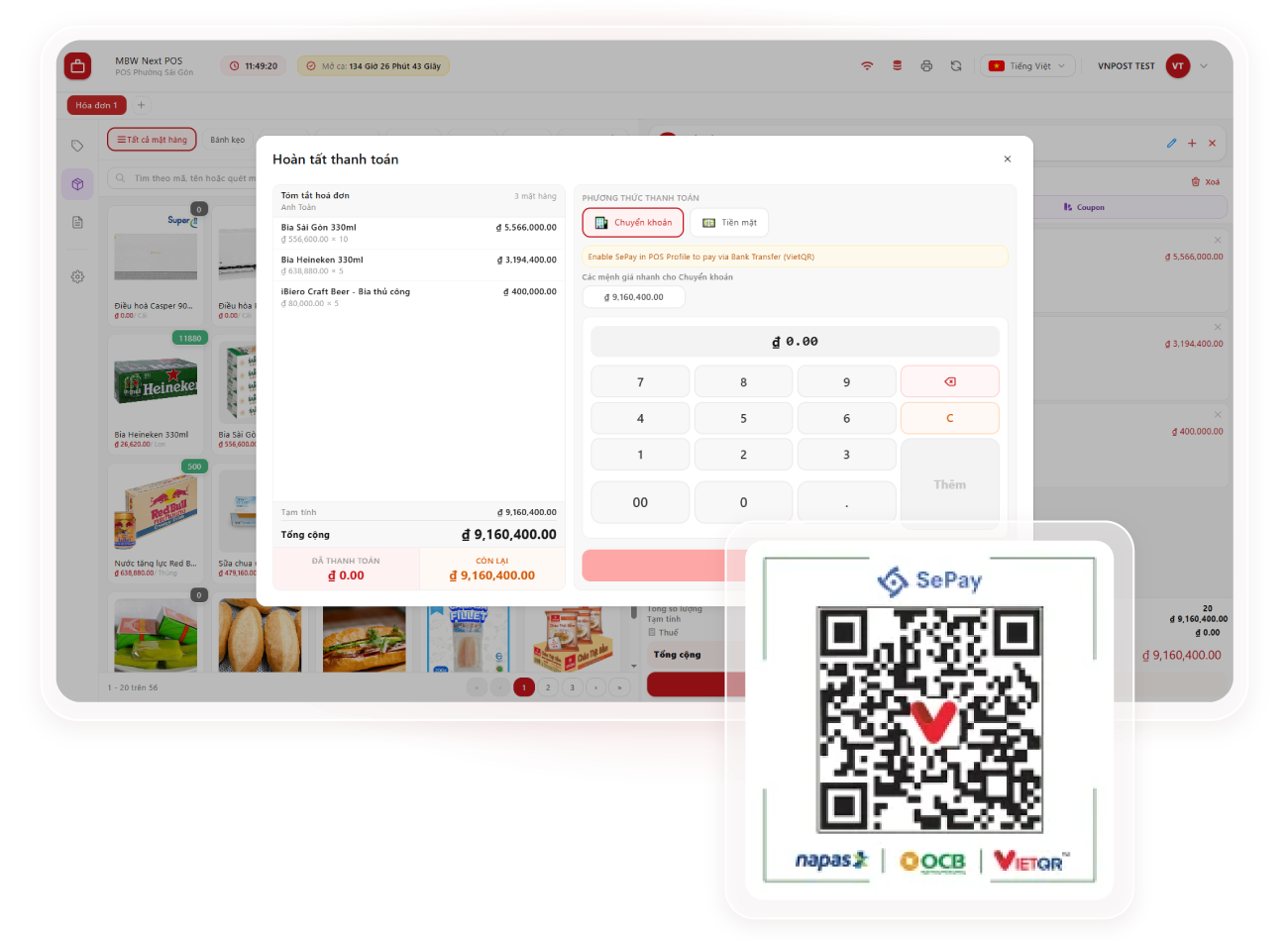1288x941 pixels.
Task: Choose the quick amount ₫ 9,160,400.00 chip
Action: [x=634, y=297]
